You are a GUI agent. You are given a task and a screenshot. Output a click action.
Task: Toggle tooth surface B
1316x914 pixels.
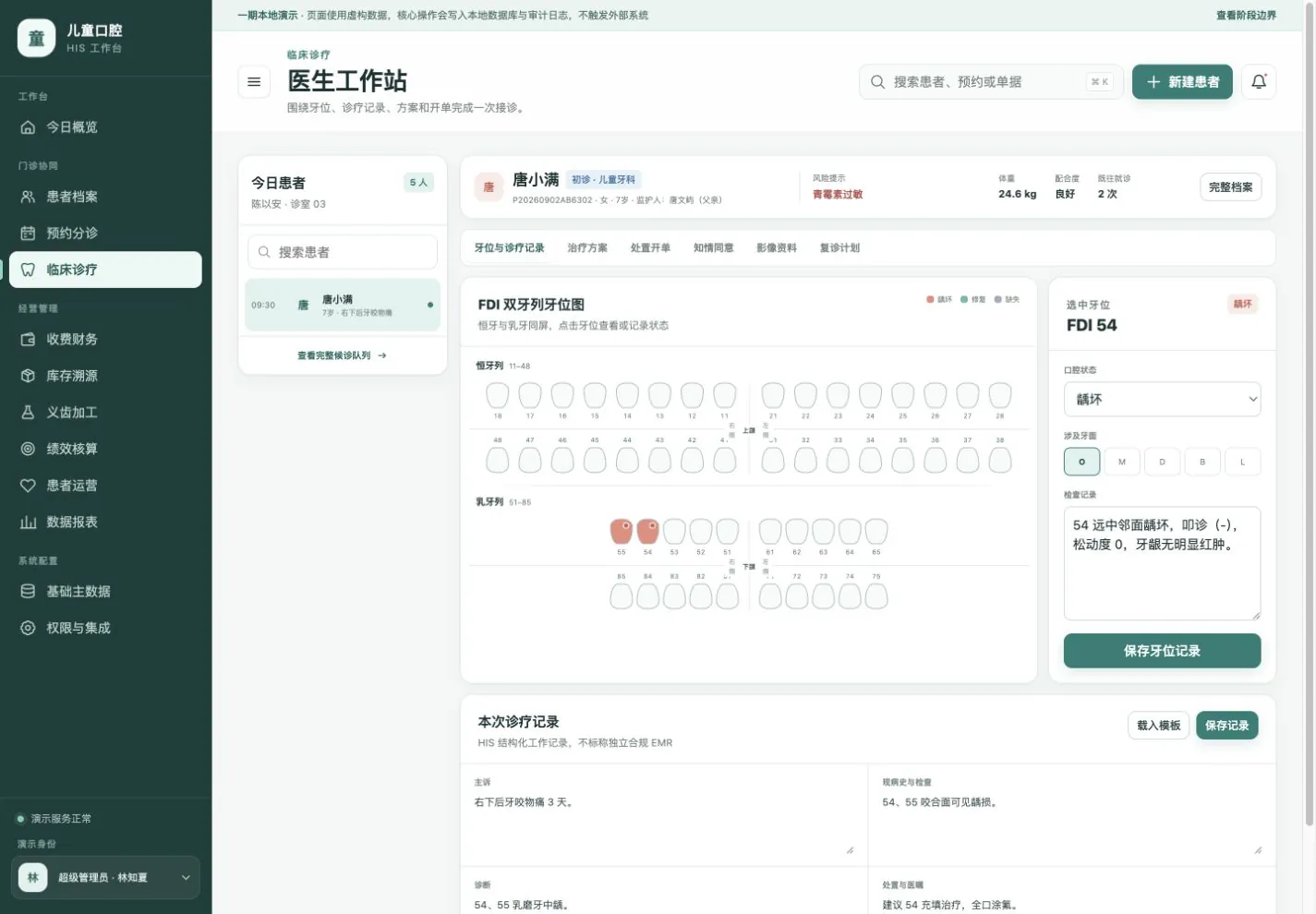[x=1202, y=462]
